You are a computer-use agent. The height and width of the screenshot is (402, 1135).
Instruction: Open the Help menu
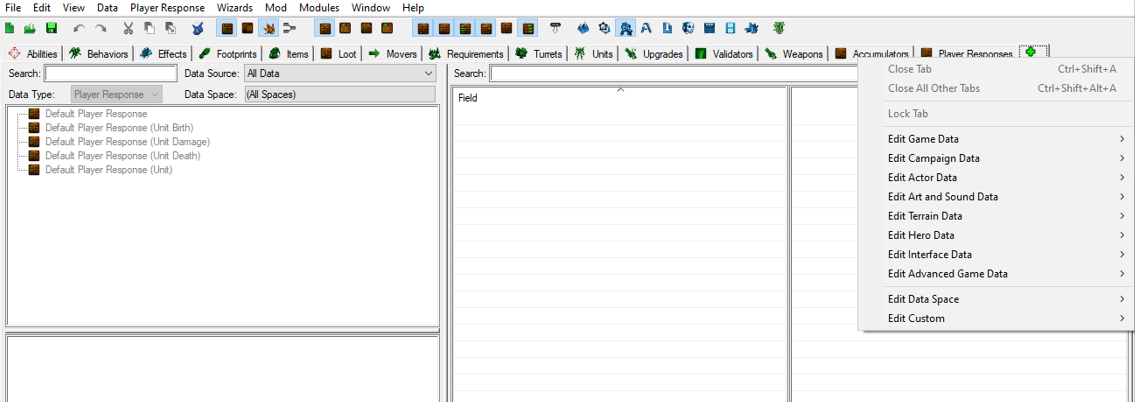coord(413,8)
